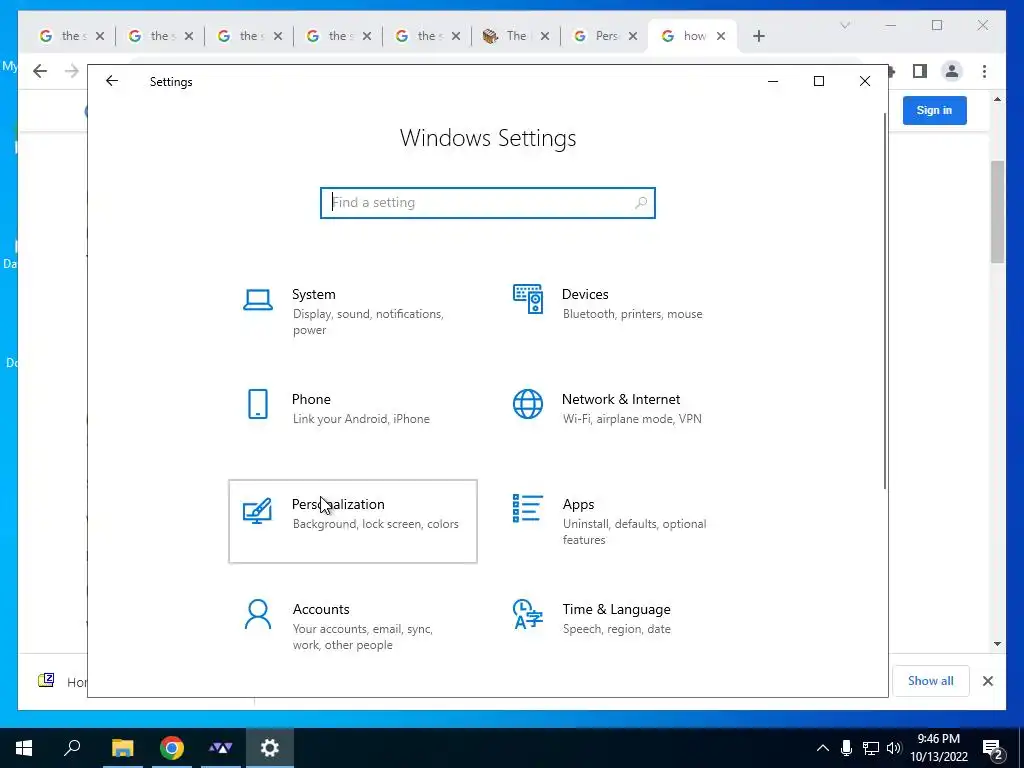Viewport: 1024px width, 768px height.
Task: Click the search magnifier in Find a setting
Action: 641,202
